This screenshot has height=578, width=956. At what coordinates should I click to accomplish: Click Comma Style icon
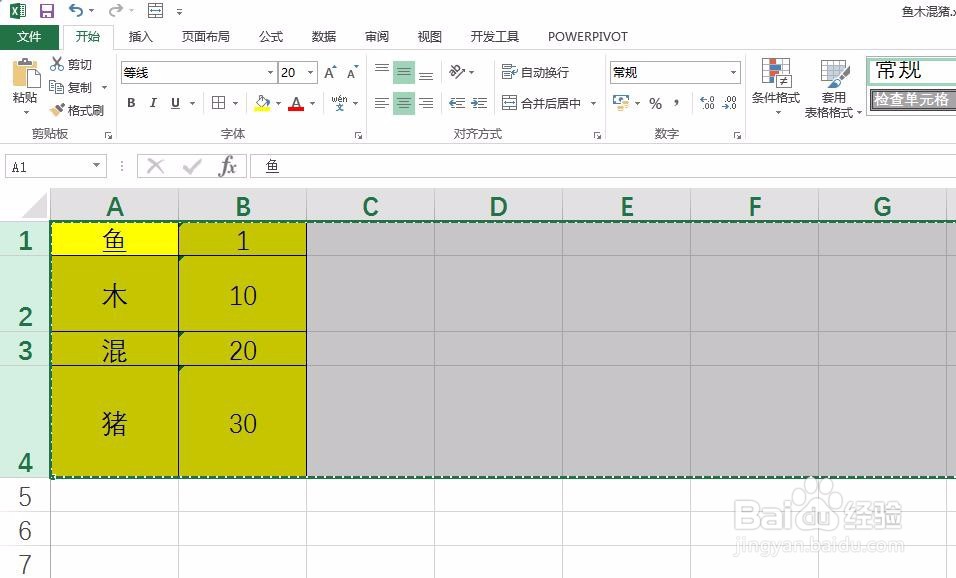click(677, 103)
